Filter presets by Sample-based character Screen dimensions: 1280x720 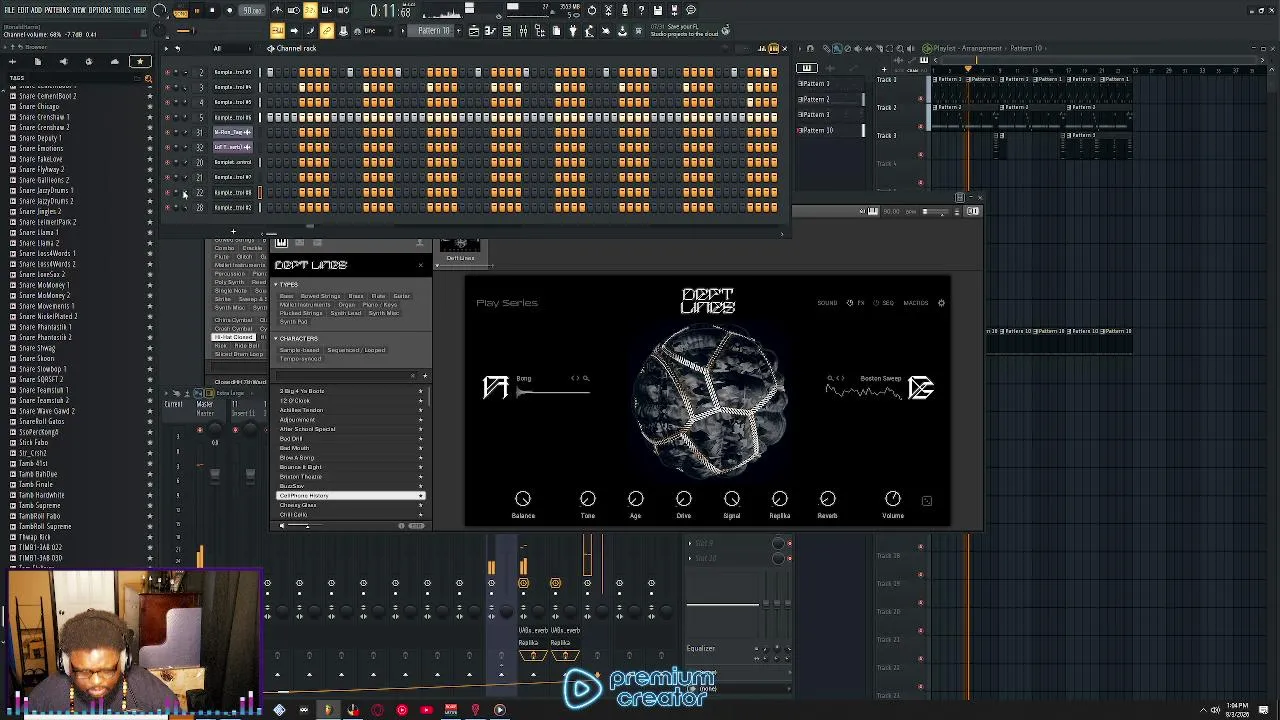(x=299, y=350)
